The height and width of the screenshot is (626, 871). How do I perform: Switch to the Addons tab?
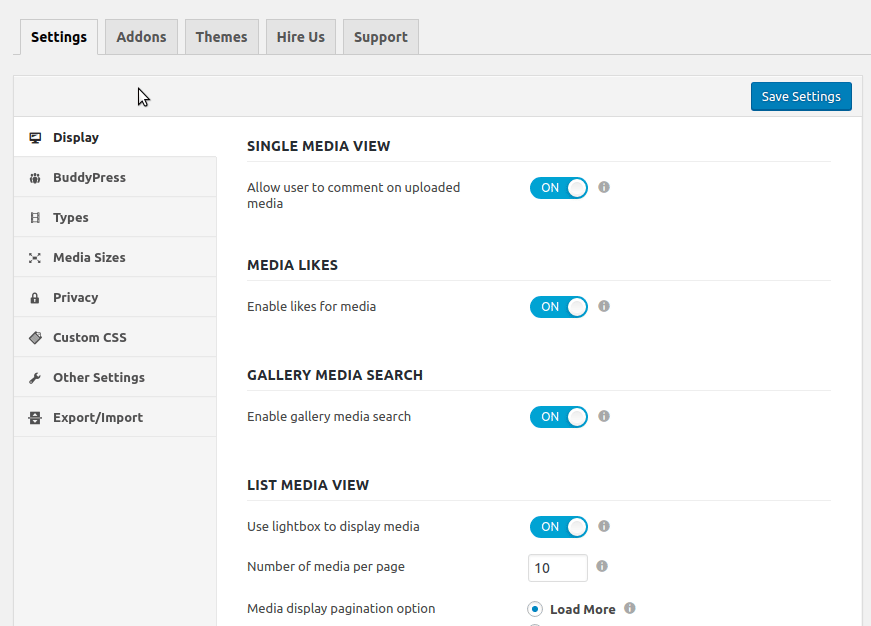[141, 37]
